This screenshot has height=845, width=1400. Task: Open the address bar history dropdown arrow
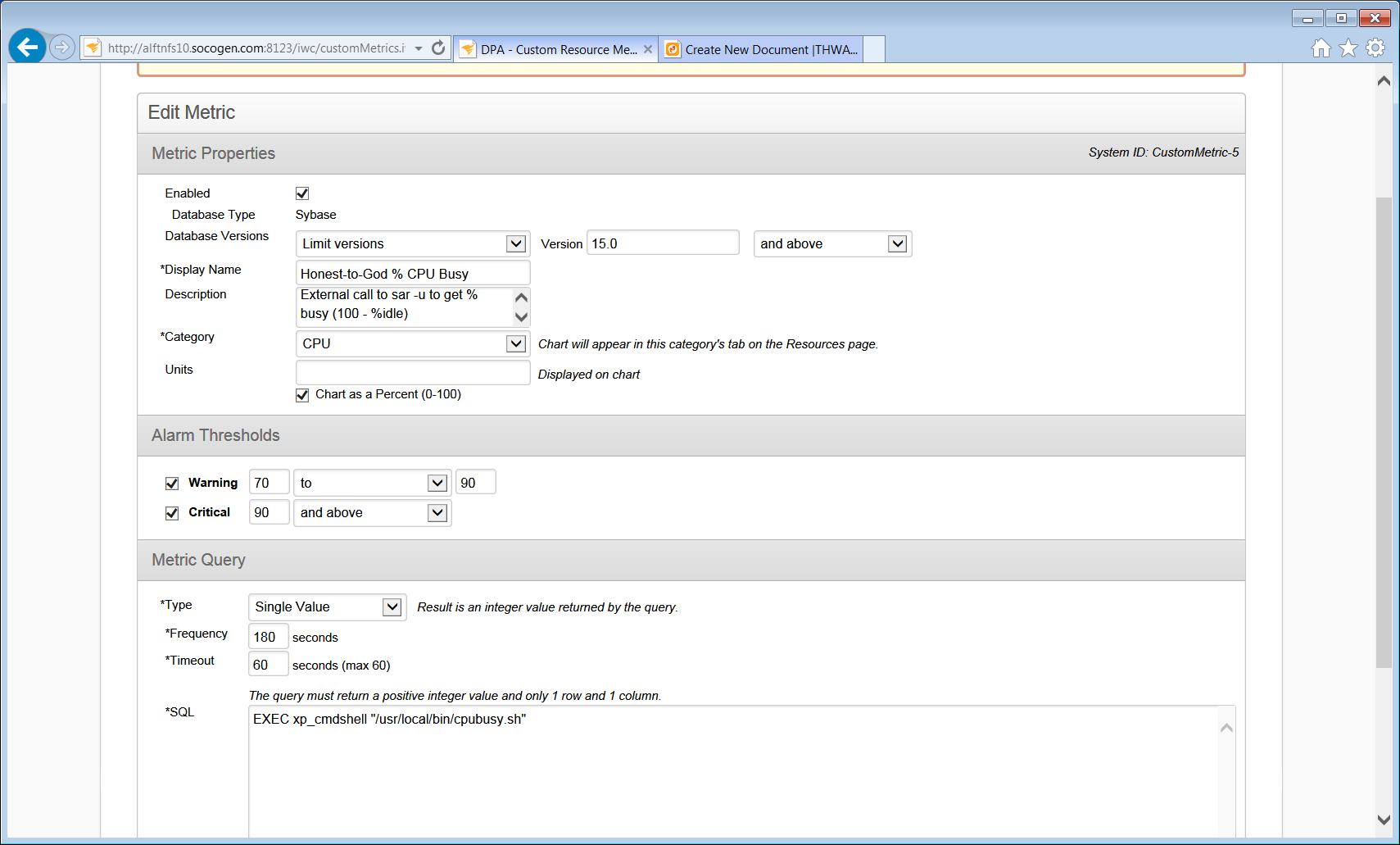pos(419,48)
